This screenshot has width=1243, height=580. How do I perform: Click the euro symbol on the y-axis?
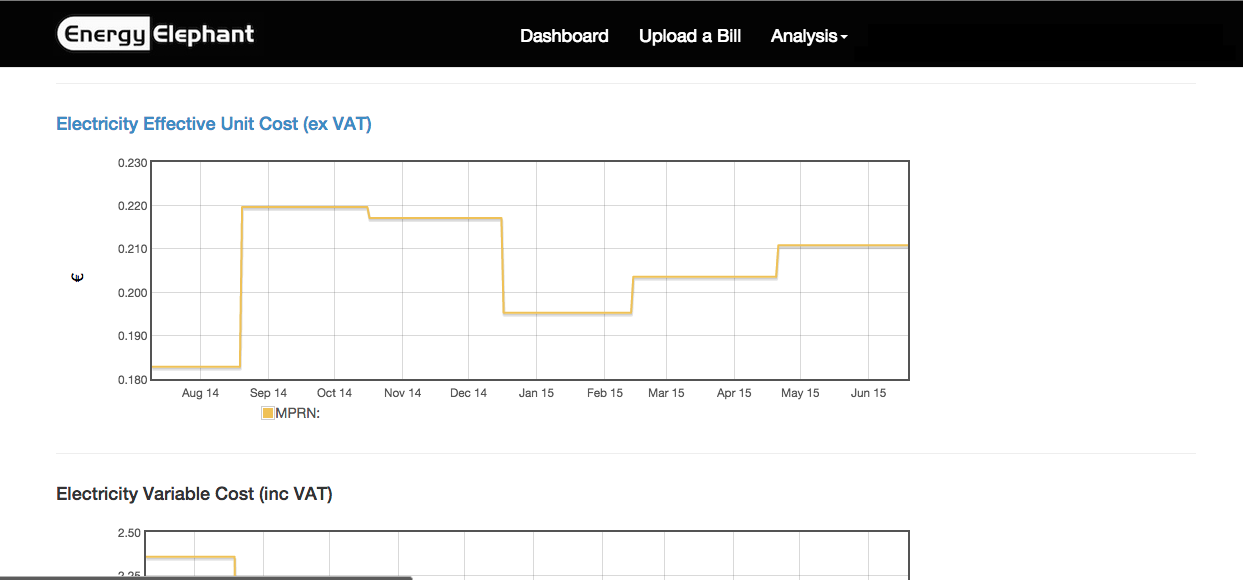pos(78,277)
